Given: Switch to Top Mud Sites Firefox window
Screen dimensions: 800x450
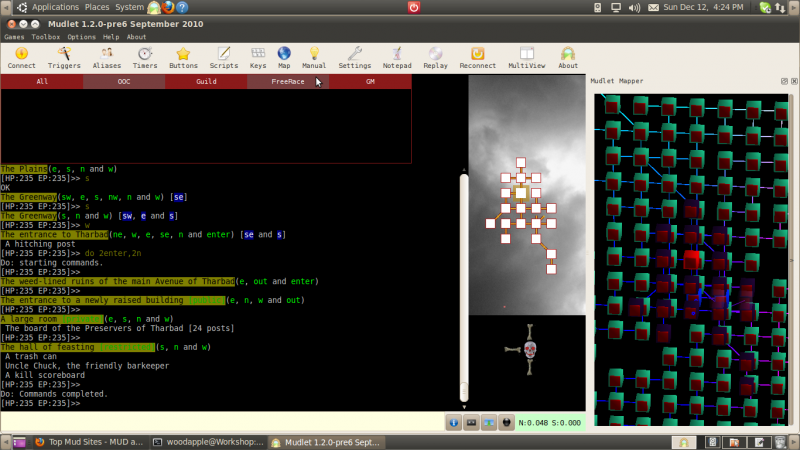Looking at the screenshot, I should [x=90, y=442].
